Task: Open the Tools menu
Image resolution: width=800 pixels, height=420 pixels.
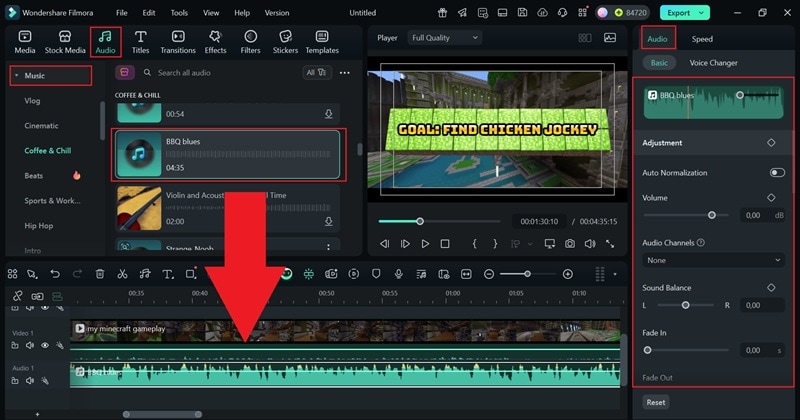Action: [179, 13]
